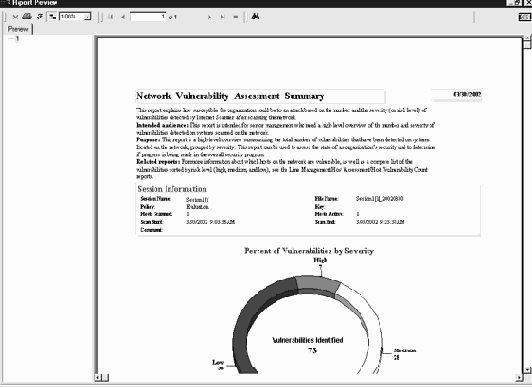This screenshot has height=387, width=532.
Task: Open the zoom percentage dropdown
Action: 87,16
